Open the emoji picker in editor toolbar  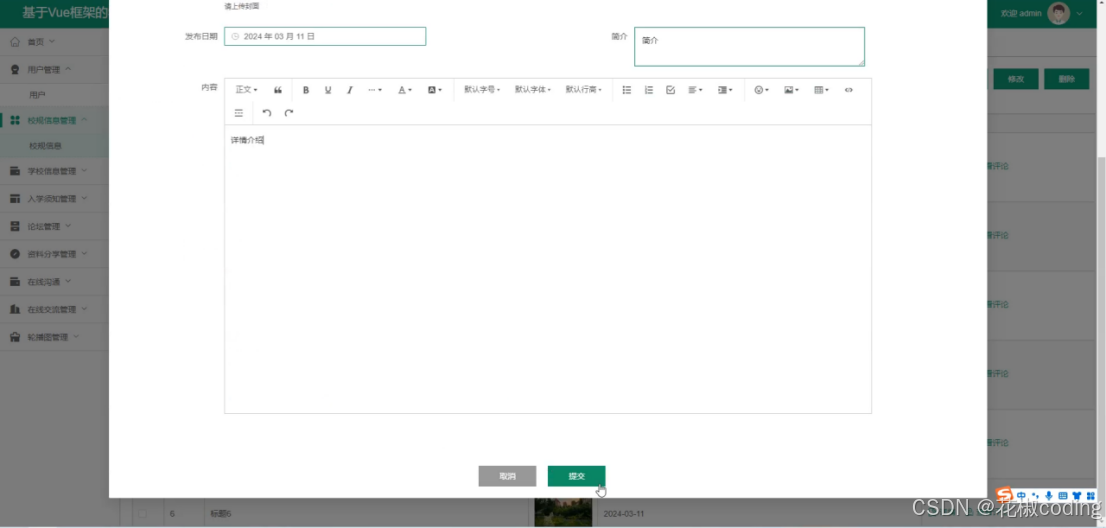tap(761, 90)
